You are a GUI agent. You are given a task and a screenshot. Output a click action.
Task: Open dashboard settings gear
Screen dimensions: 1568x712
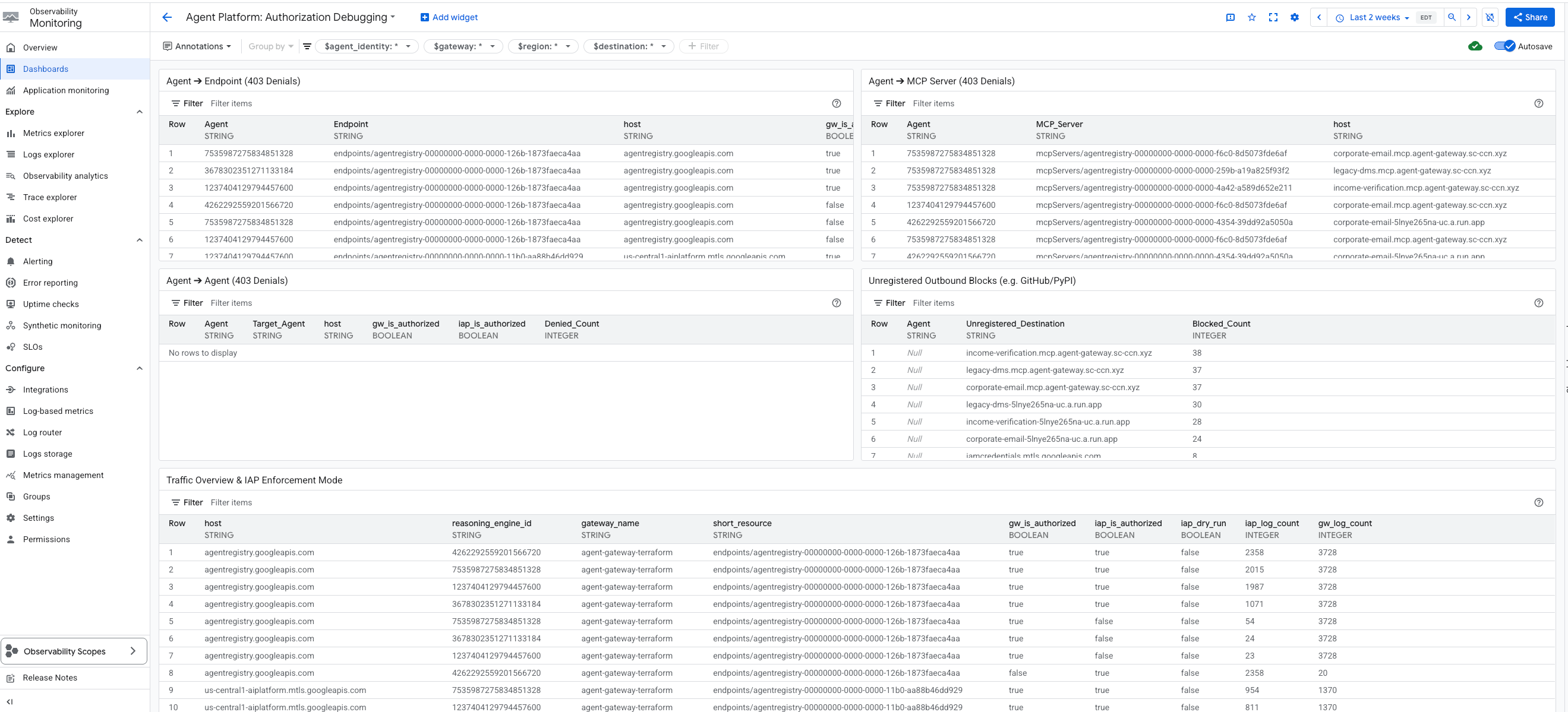tap(1294, 17)
